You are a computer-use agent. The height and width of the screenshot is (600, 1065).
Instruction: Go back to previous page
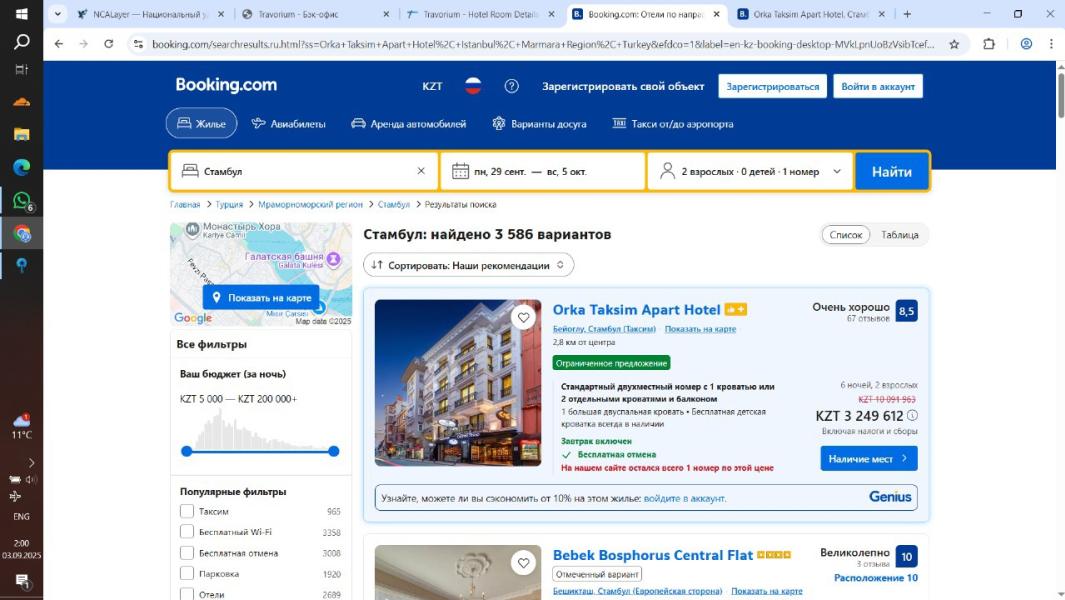tap(59, 44)
